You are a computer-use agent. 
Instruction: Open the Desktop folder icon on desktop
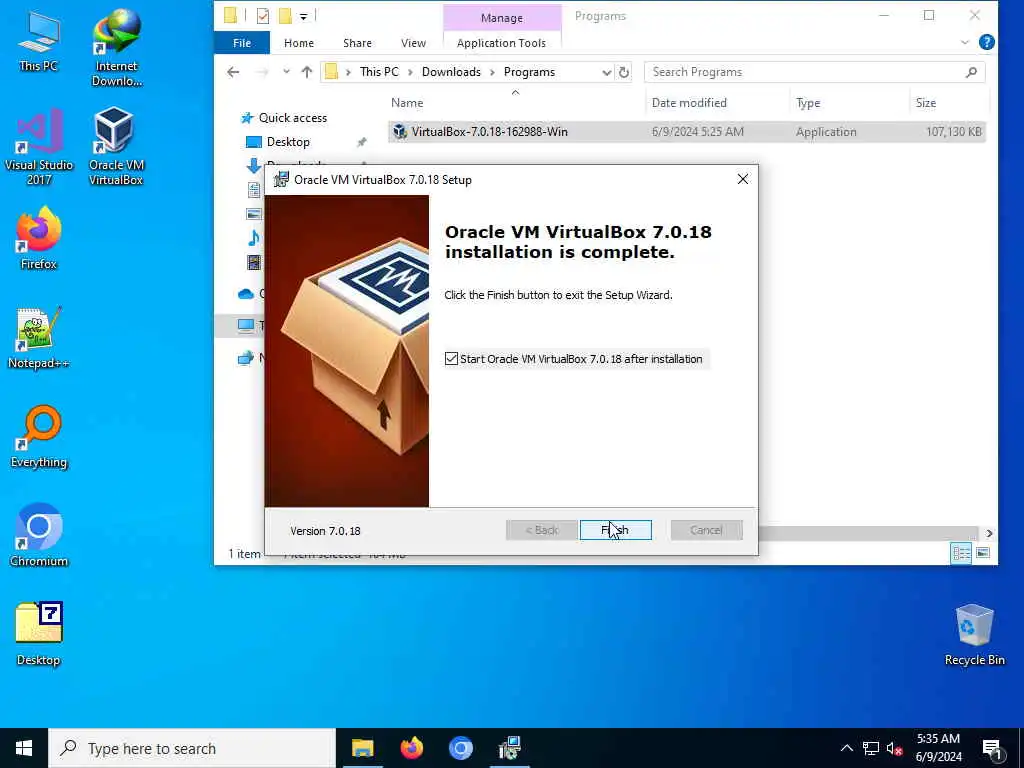39,634
